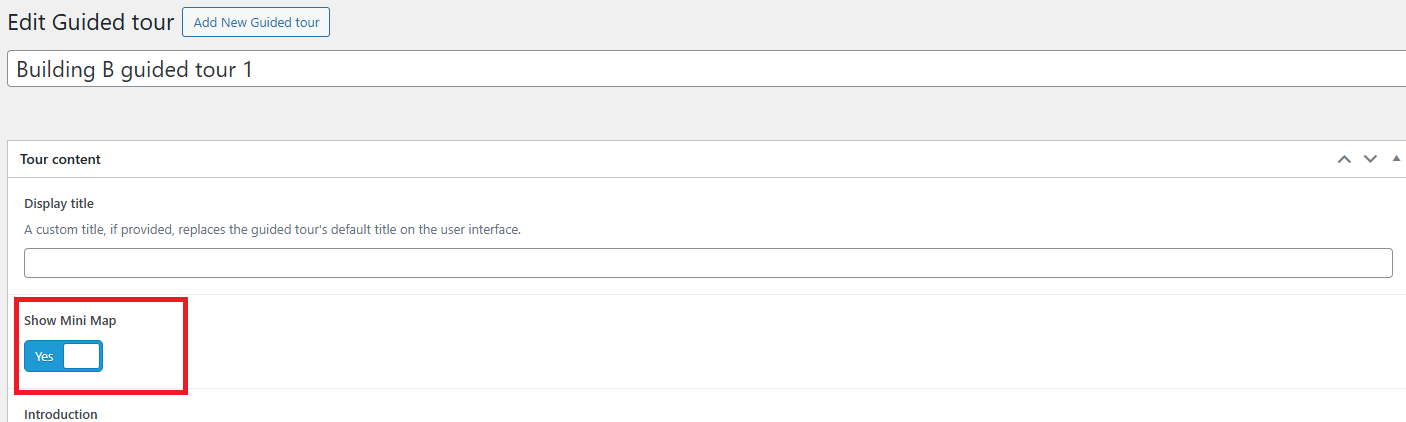
Task: Move the Tour content panel up
Action: pyautogui.click(x=1344, y=159)
